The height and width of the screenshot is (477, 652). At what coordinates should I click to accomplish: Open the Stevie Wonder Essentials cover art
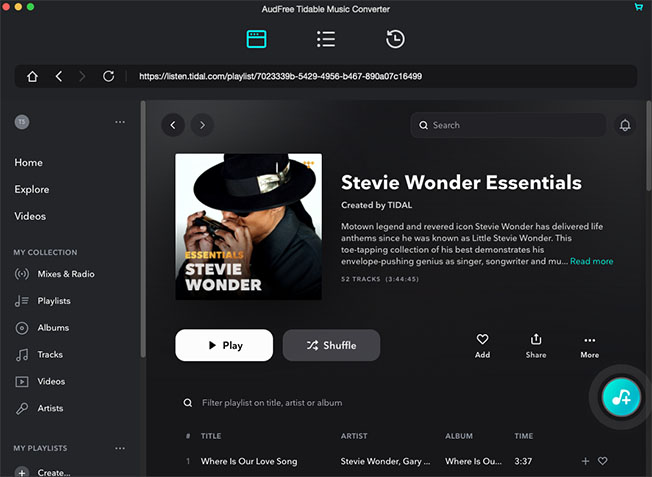coord(248,227)
